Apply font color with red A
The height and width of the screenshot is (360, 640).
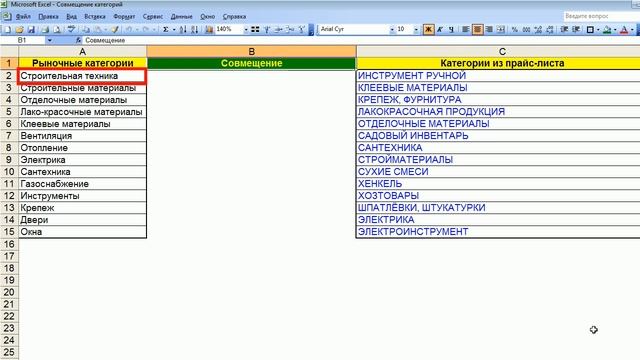pyautogui.click(x=624, y=29)
